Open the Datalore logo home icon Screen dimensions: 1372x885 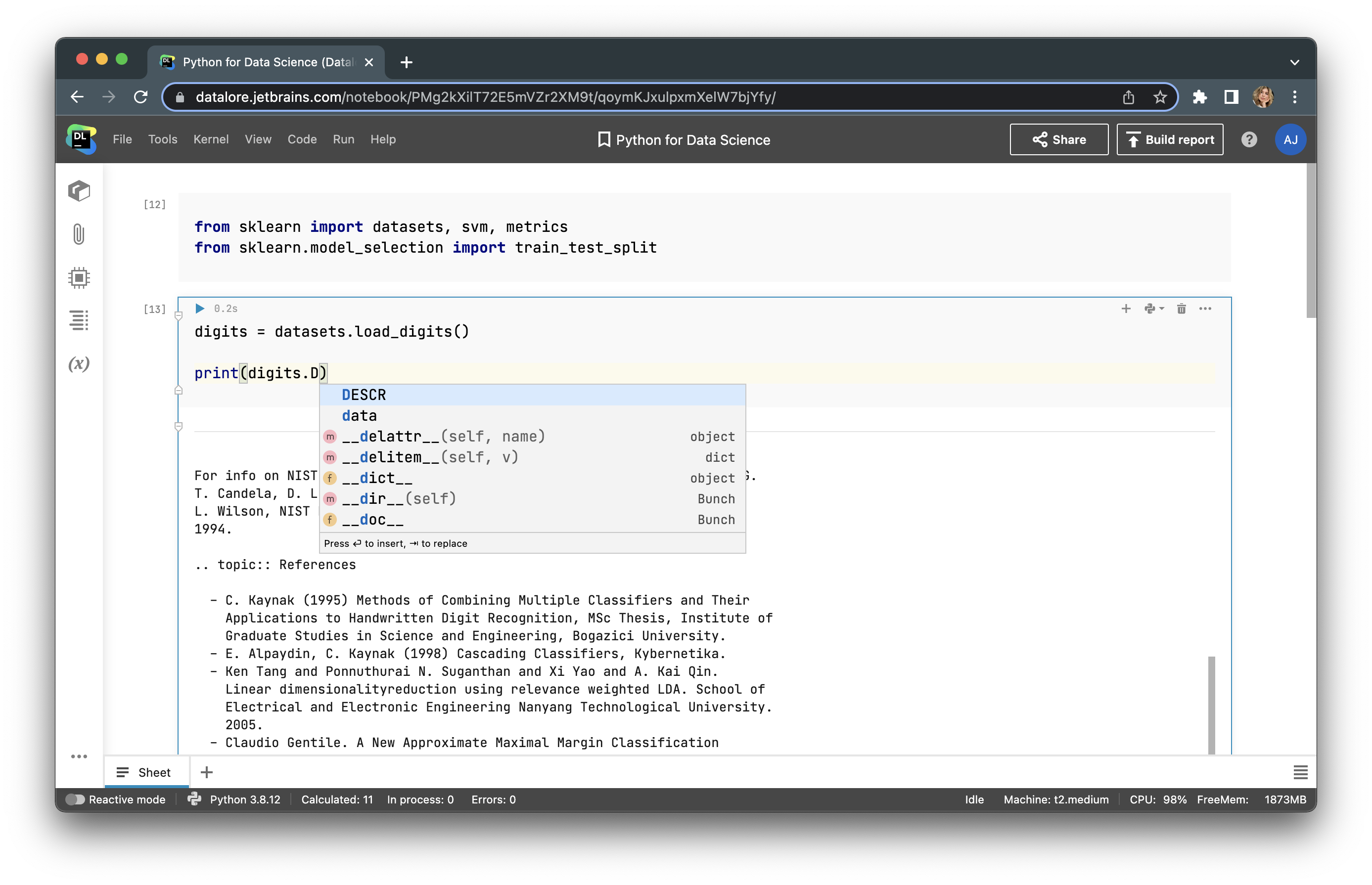coord(81,139)
